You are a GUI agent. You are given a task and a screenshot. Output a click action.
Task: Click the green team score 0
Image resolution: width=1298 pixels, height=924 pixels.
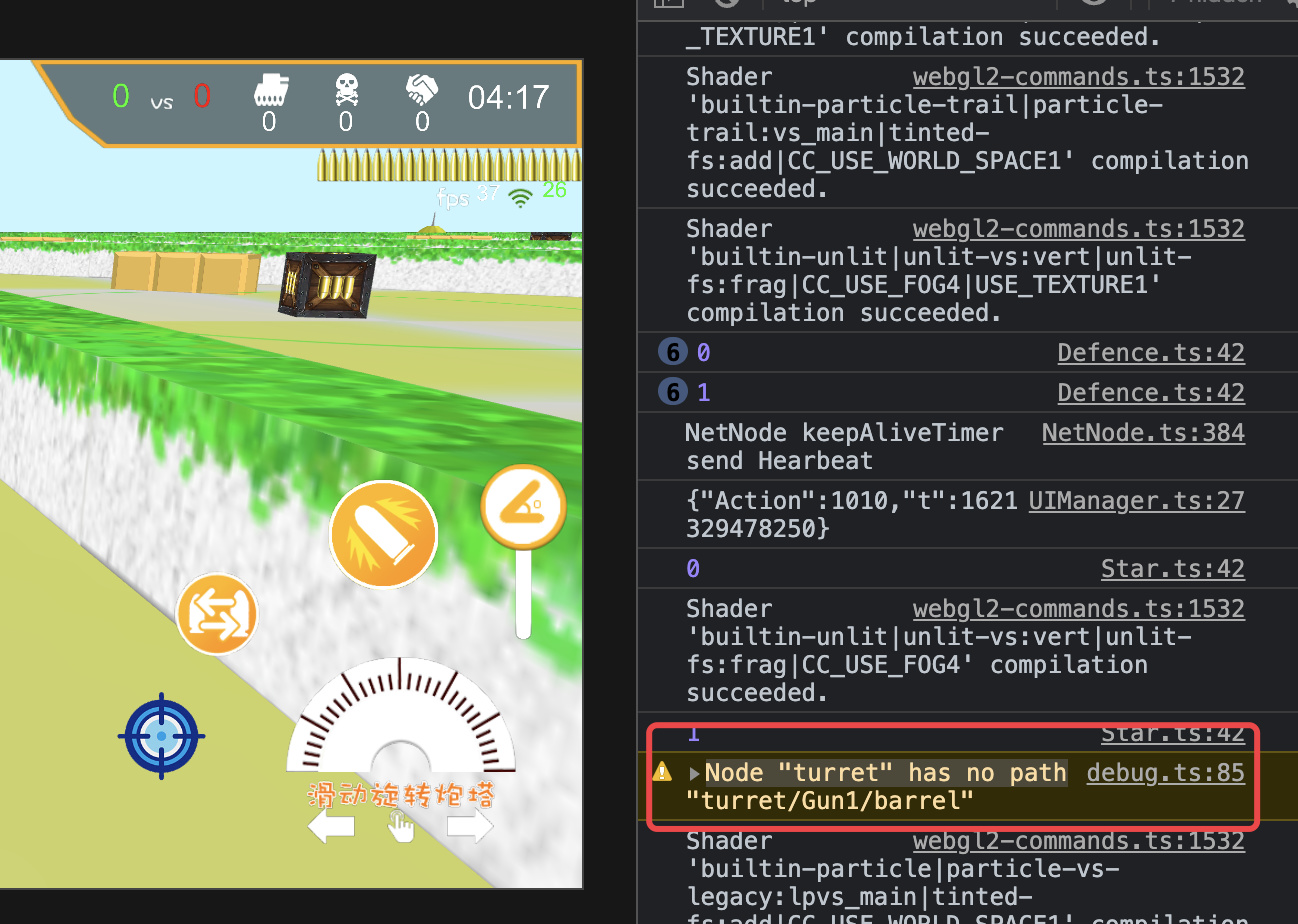coord(121,96)
